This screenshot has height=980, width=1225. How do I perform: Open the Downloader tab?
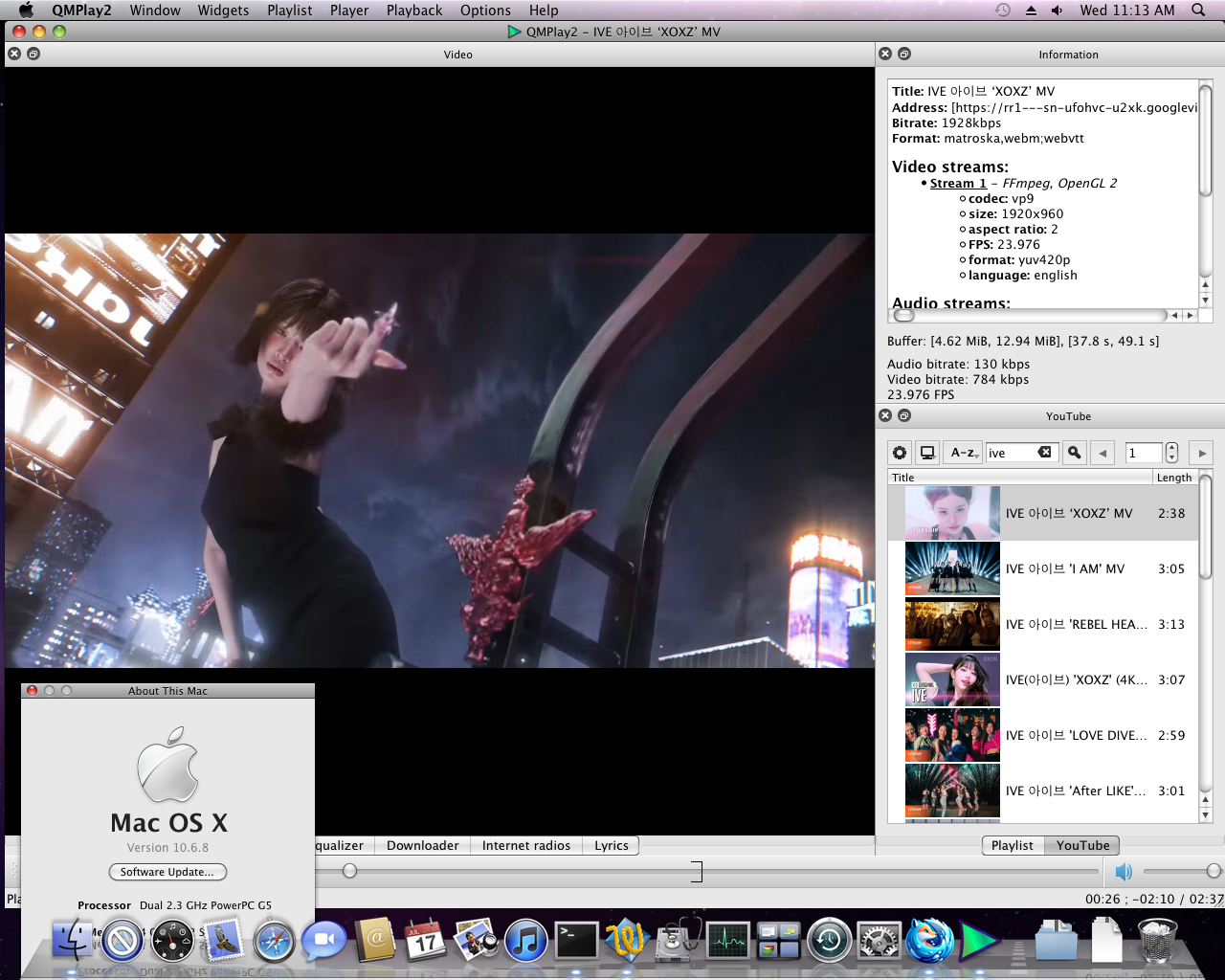tap(422, 845)
